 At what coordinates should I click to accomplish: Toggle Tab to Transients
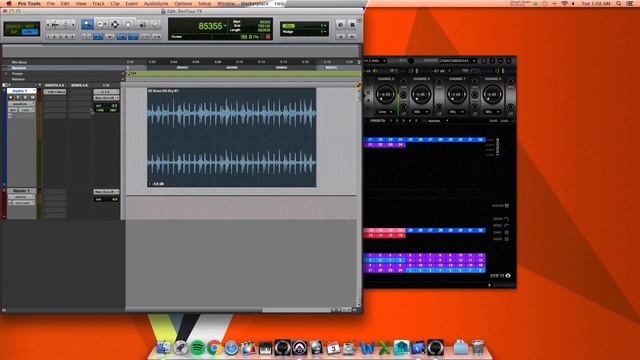coord(98,37)
